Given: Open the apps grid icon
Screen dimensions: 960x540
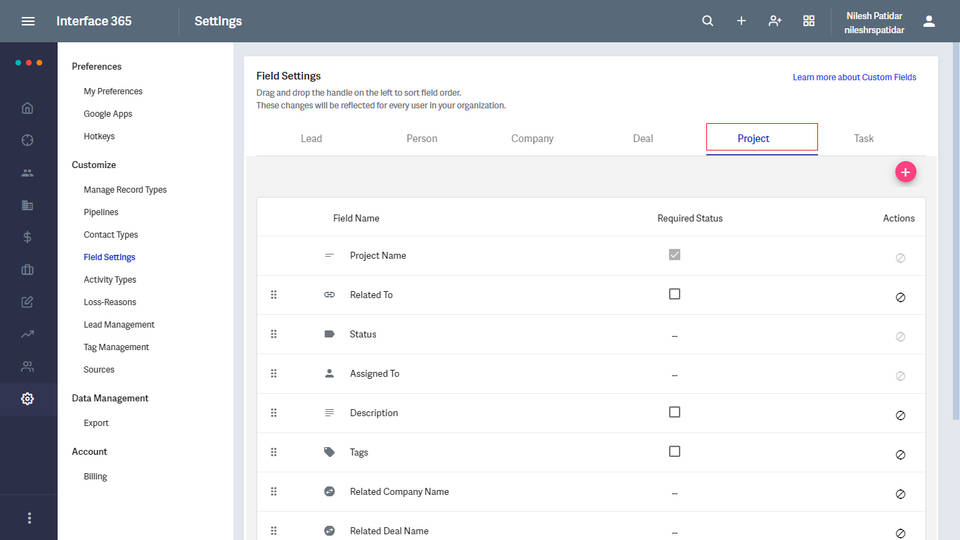Looking at the screenshot, I should (809, 21).
